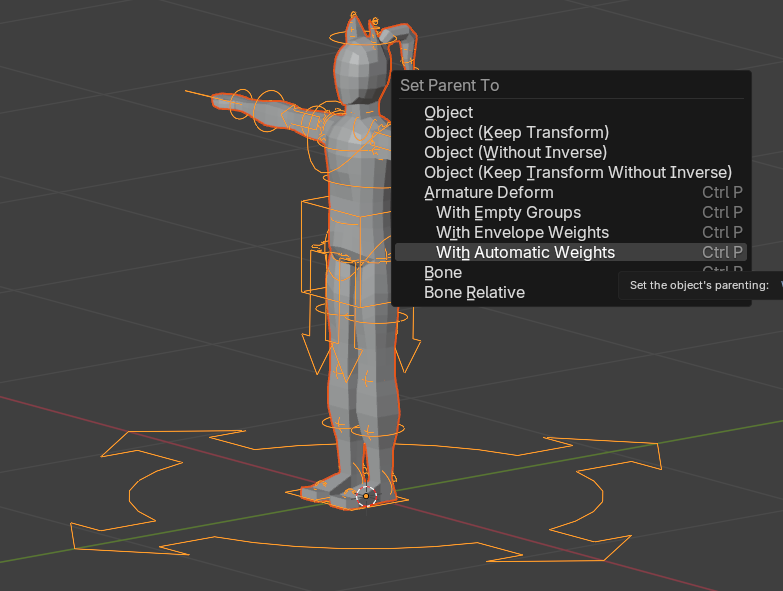Select Object (Keep Transform) menu entry
Screen dimensions: 783x591
coord(516,133)
